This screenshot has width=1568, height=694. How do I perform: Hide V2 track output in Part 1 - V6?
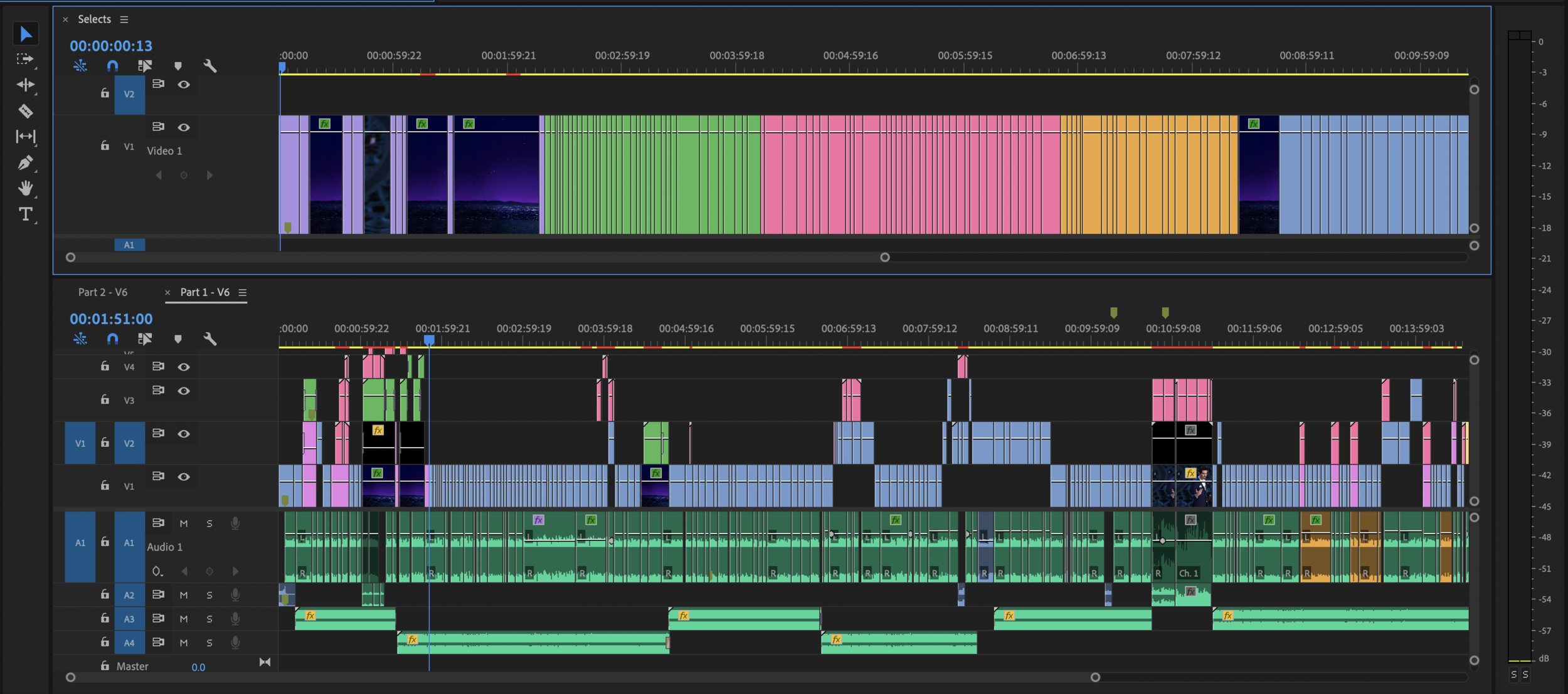[x=184, y=434]
